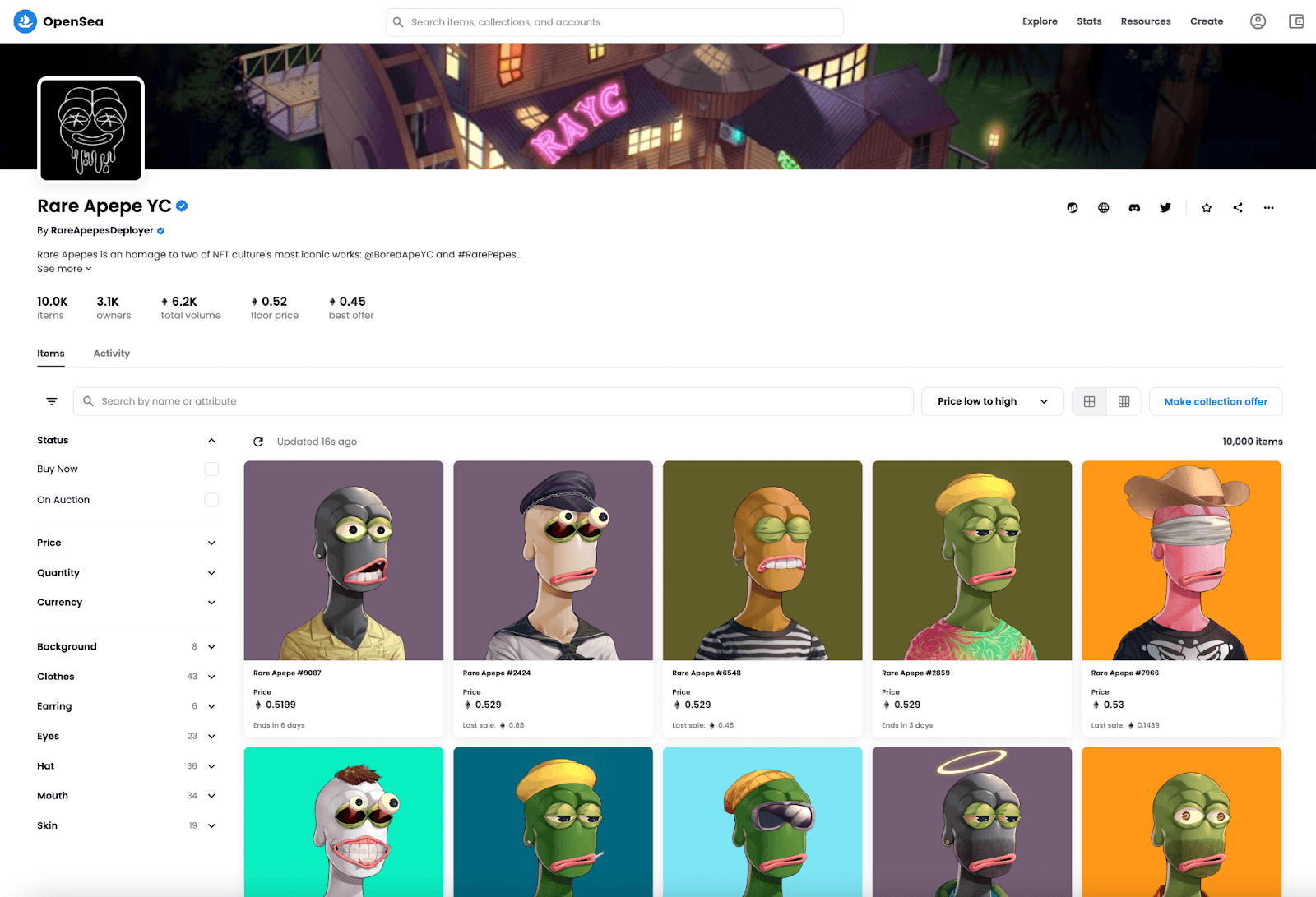Select the Items tab
This screenshot has width=1316, height=897.
pyautogui.click(x=51, y=354)
